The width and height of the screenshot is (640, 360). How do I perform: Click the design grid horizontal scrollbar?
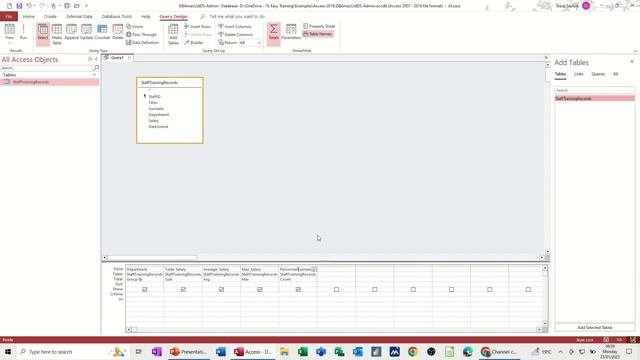pyautogui.click(x=333, y=329)
